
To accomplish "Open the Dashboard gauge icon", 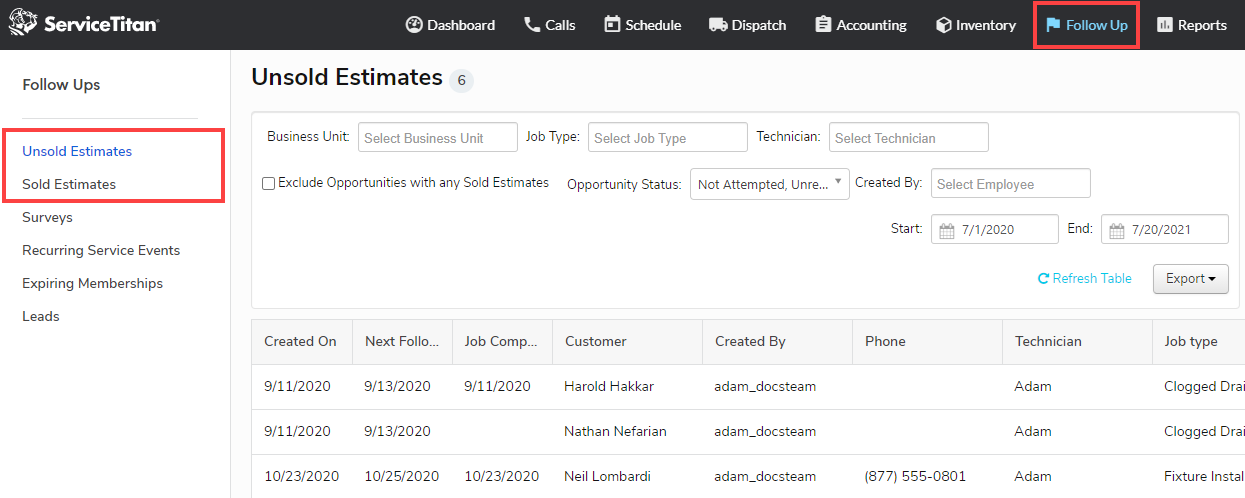I will tap(414, 25).
